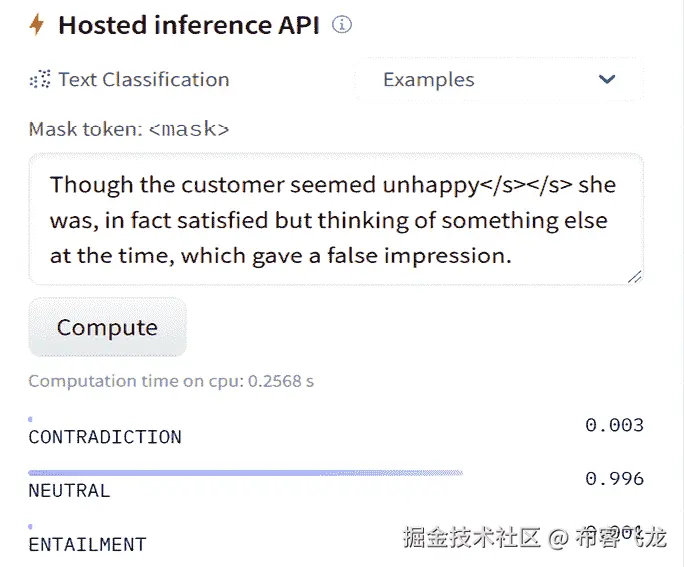The image size is (684, 567).
Task: Click the 0.003 contradiction score value
Action: 614,425
